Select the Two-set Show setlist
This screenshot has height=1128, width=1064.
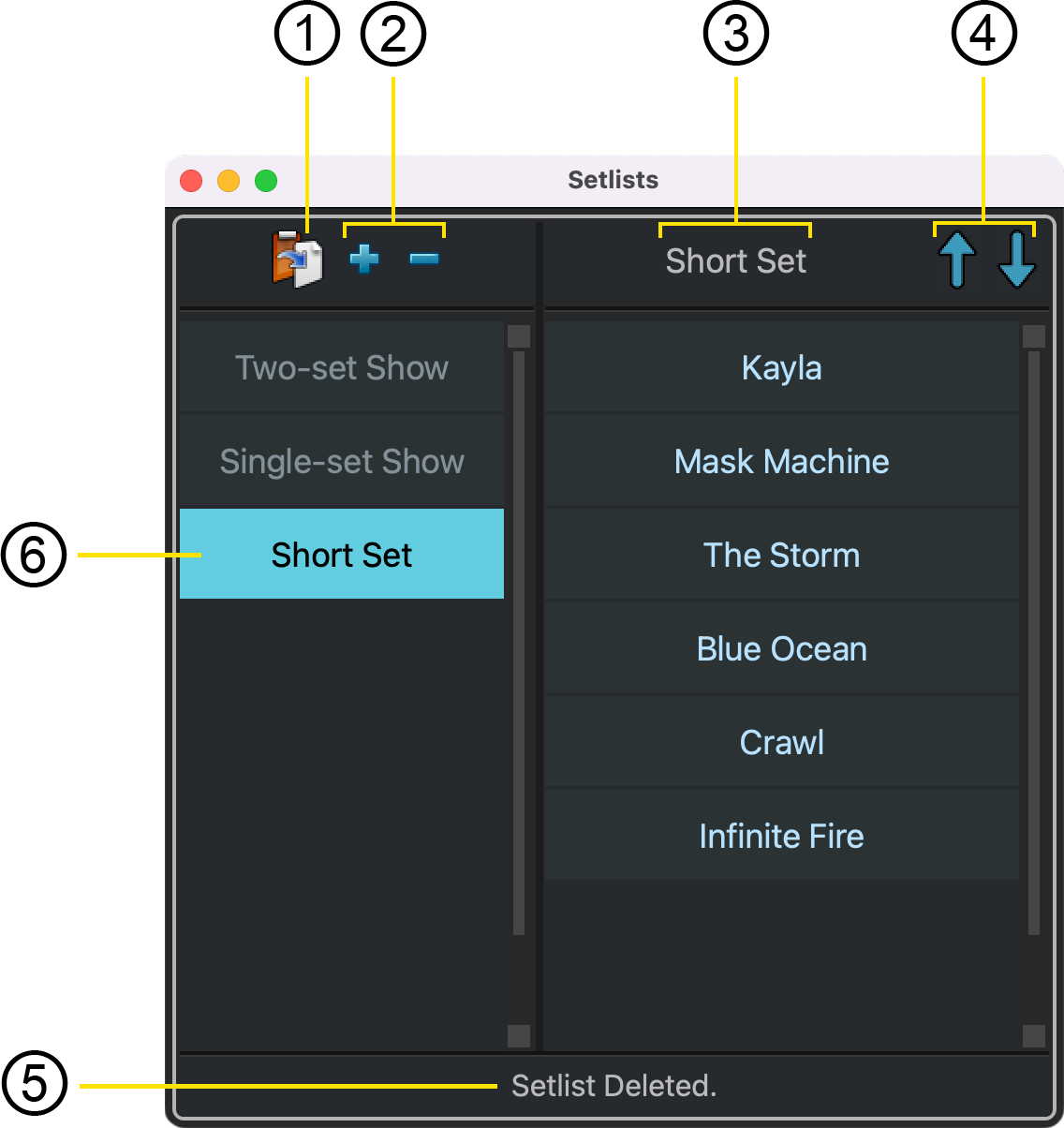pyautogui.click(x=341, y=368)
